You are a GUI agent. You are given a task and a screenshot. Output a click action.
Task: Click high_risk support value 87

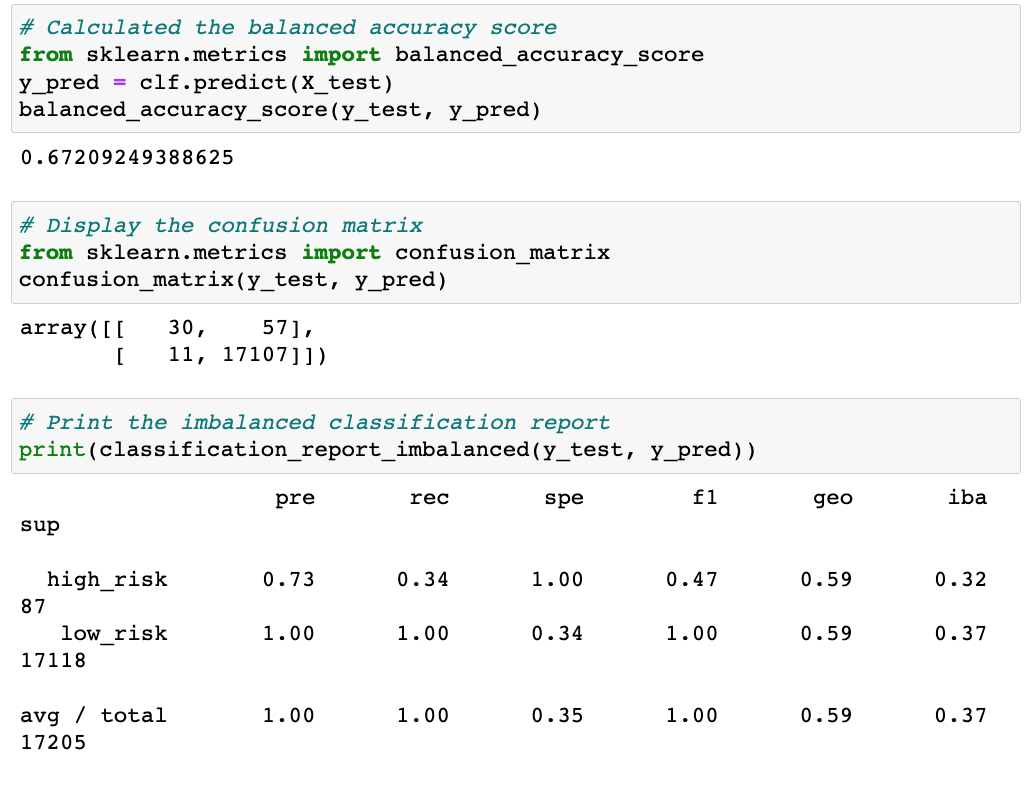tap(33, 607)
